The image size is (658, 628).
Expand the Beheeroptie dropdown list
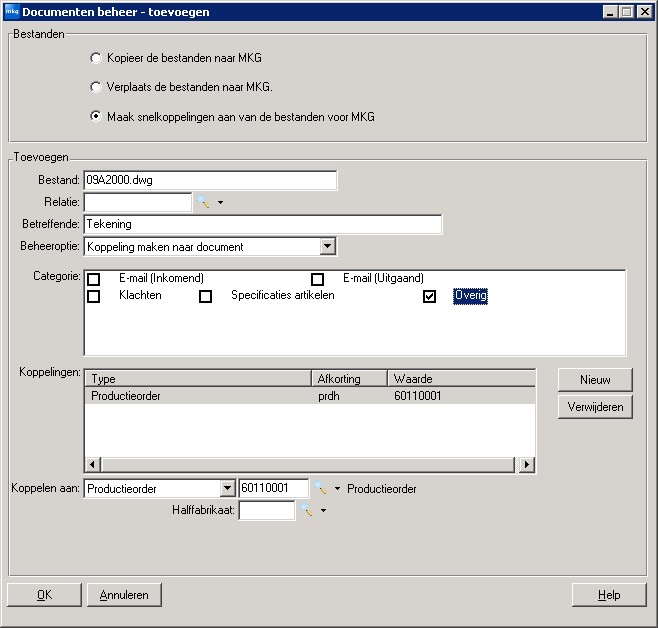[327, 246]
